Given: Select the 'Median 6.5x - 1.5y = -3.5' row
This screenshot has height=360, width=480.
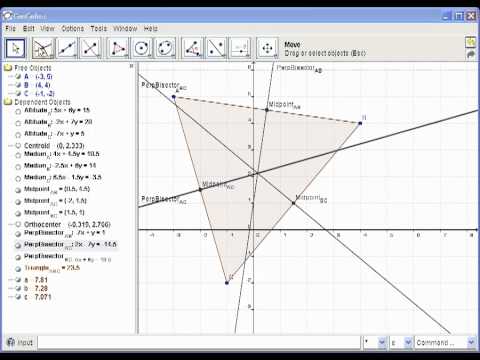Looking at the screenshot, I should 63,178.
